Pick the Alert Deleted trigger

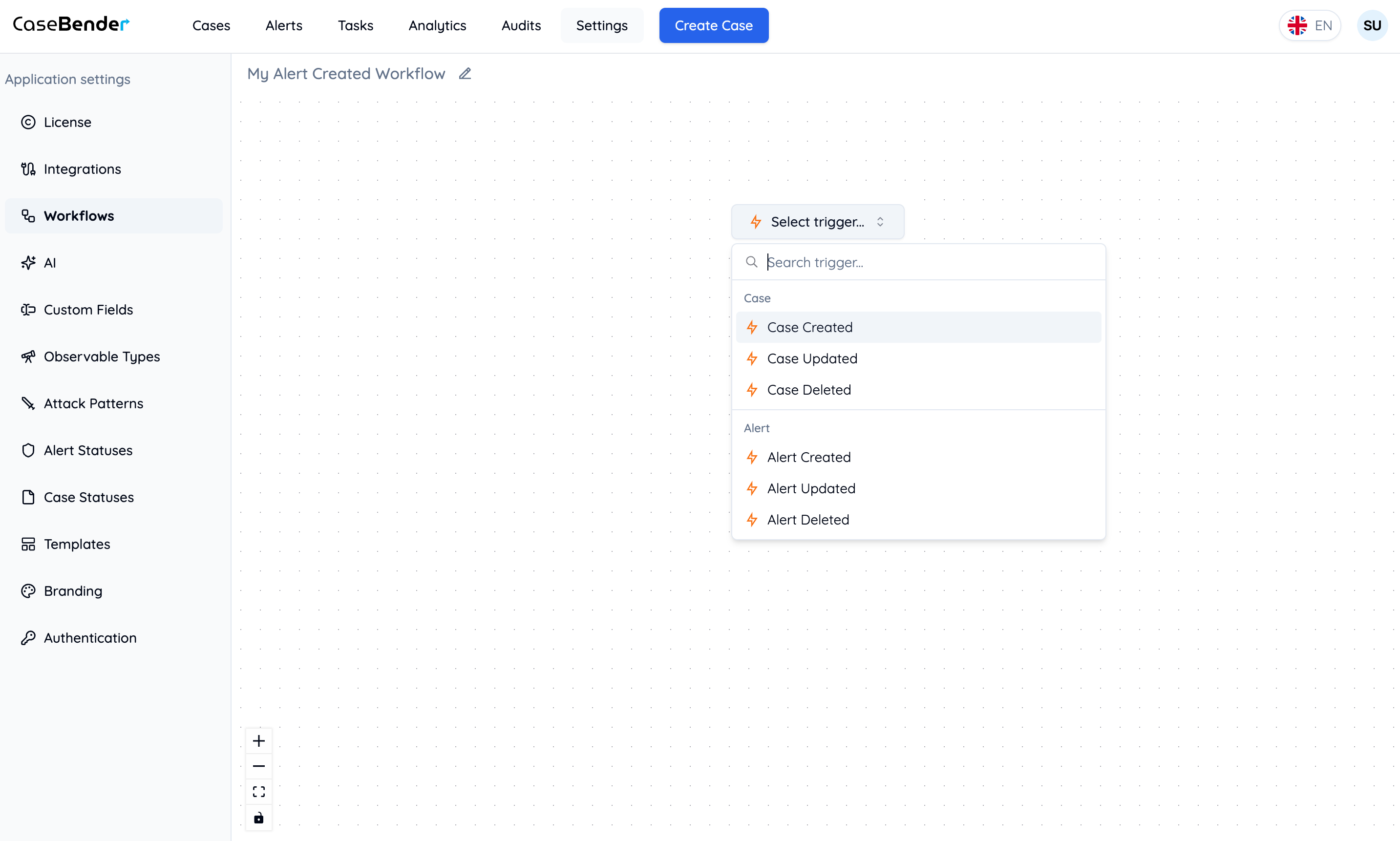[x=807, y=519]
